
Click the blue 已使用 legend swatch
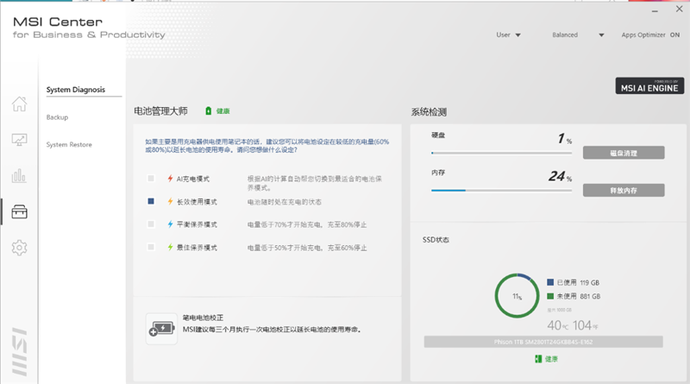(550, 282)
